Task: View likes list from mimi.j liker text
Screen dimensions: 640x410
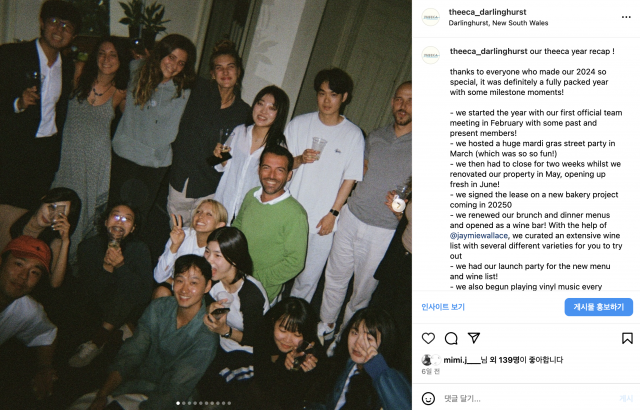Action: (503, 360)
